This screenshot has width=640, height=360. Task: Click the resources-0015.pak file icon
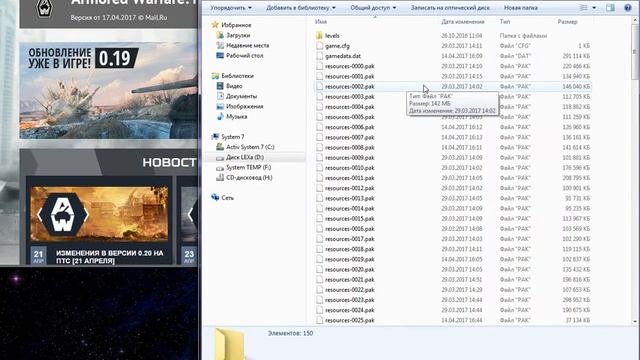point(319,218)
